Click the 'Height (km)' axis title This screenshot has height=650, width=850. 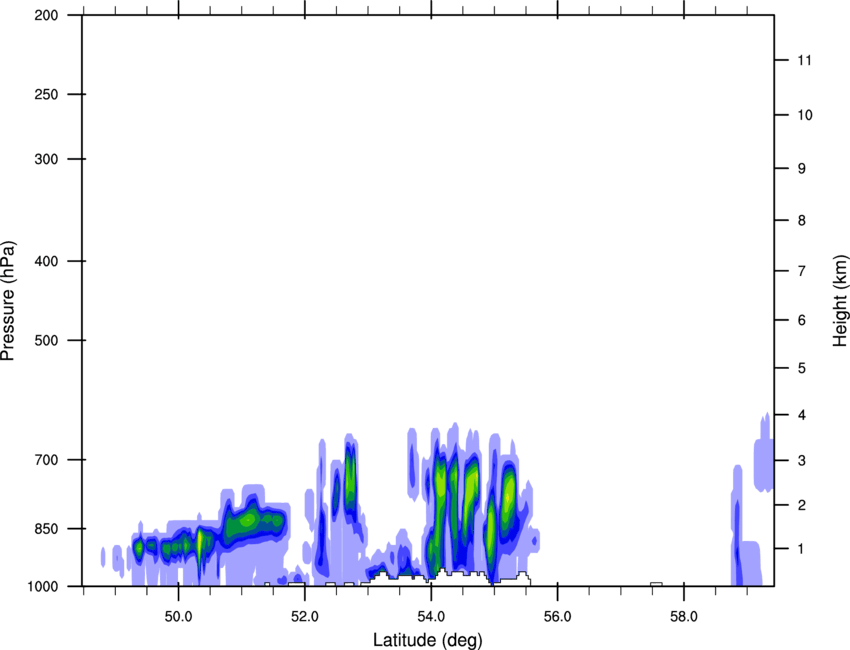pyautogui.click(x=840, y=301)
